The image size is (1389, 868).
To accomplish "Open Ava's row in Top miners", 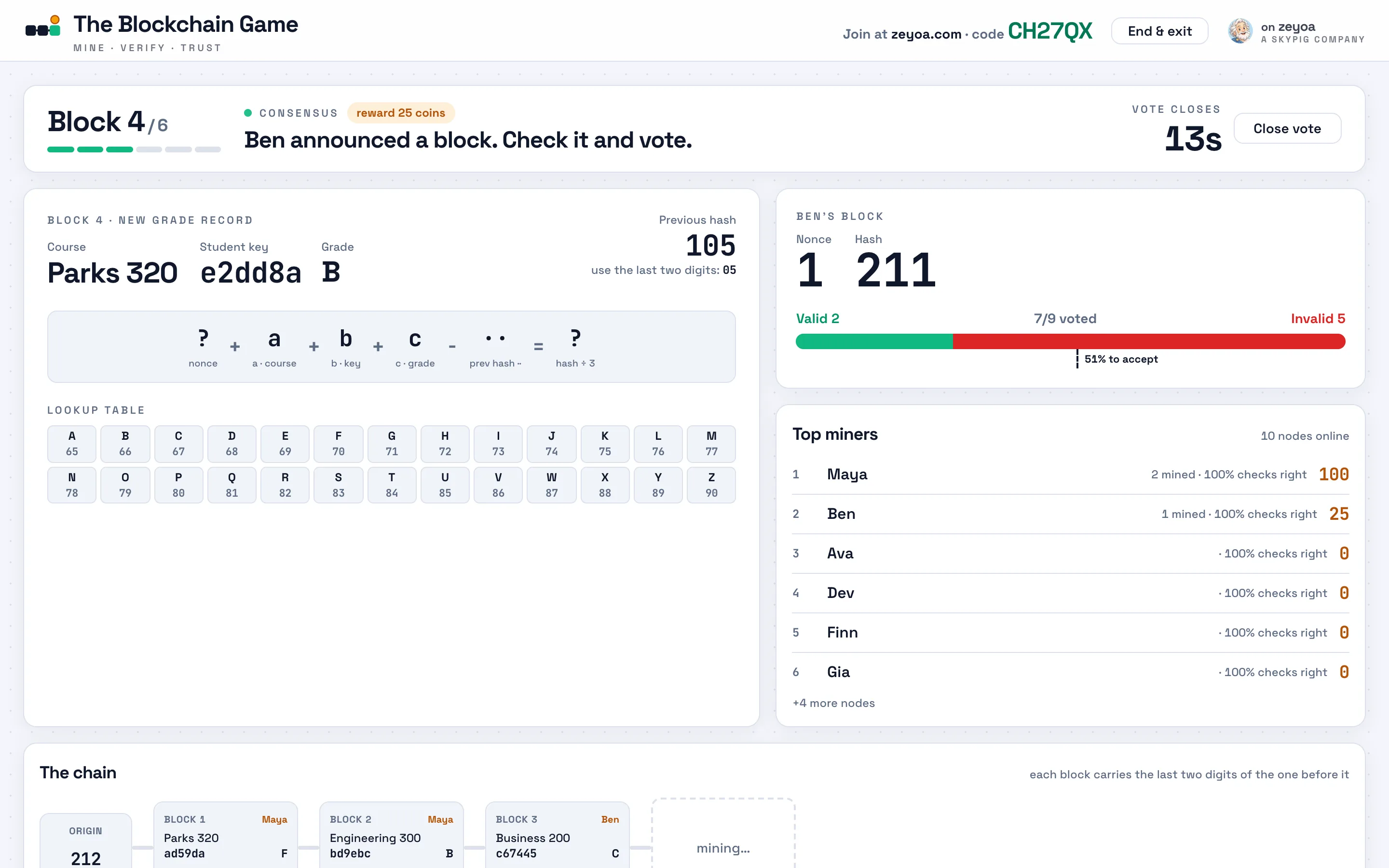I will [1071, 554].
